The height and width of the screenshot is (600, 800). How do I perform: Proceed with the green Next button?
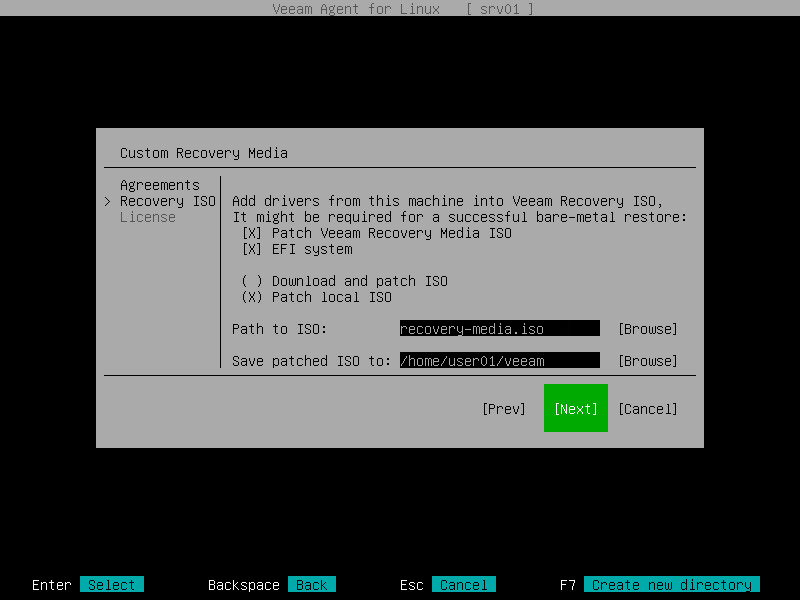pos(576,408)
